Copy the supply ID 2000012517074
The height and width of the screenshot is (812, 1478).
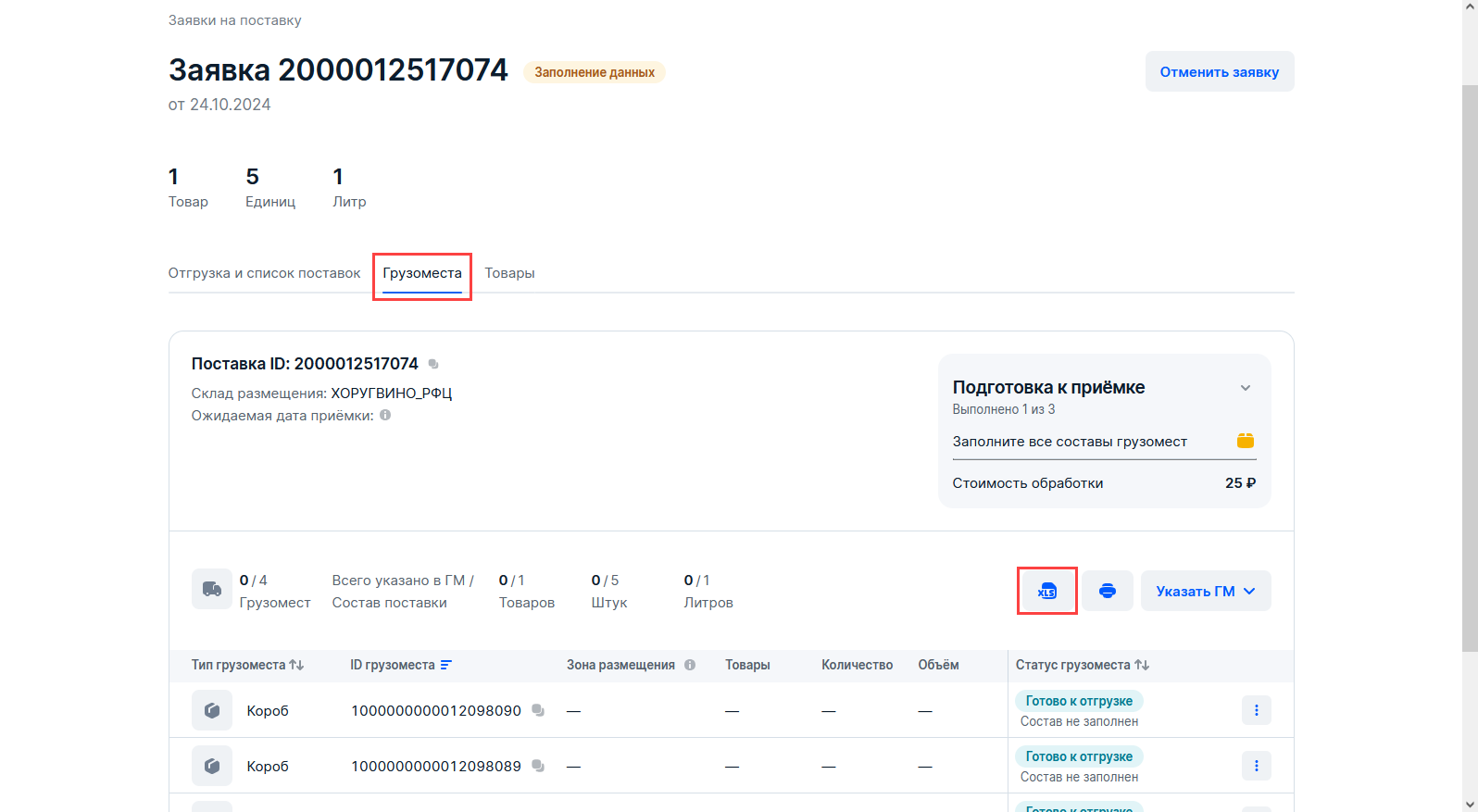pyautogui.click(x=433, y=364)
